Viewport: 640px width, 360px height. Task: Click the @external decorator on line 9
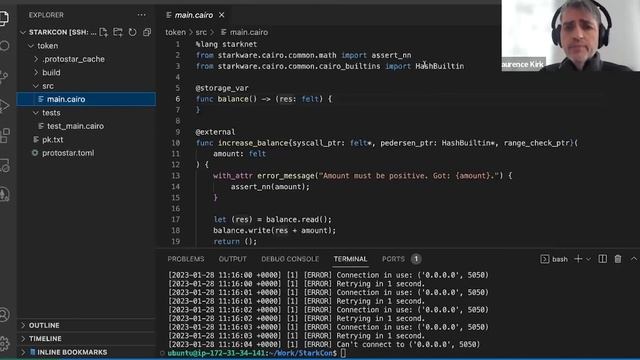click(x=215, y=132)
